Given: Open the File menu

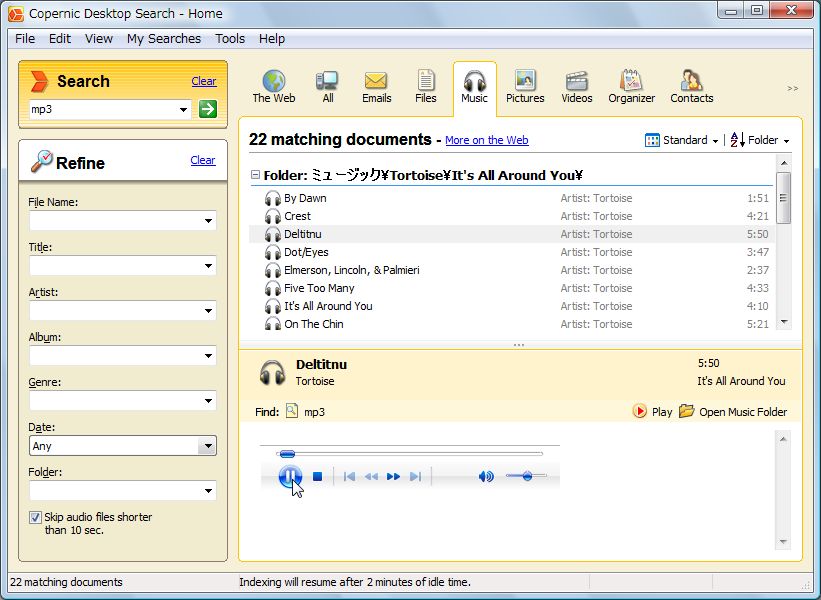Looking at the screenshot, I should click(25, 39).
